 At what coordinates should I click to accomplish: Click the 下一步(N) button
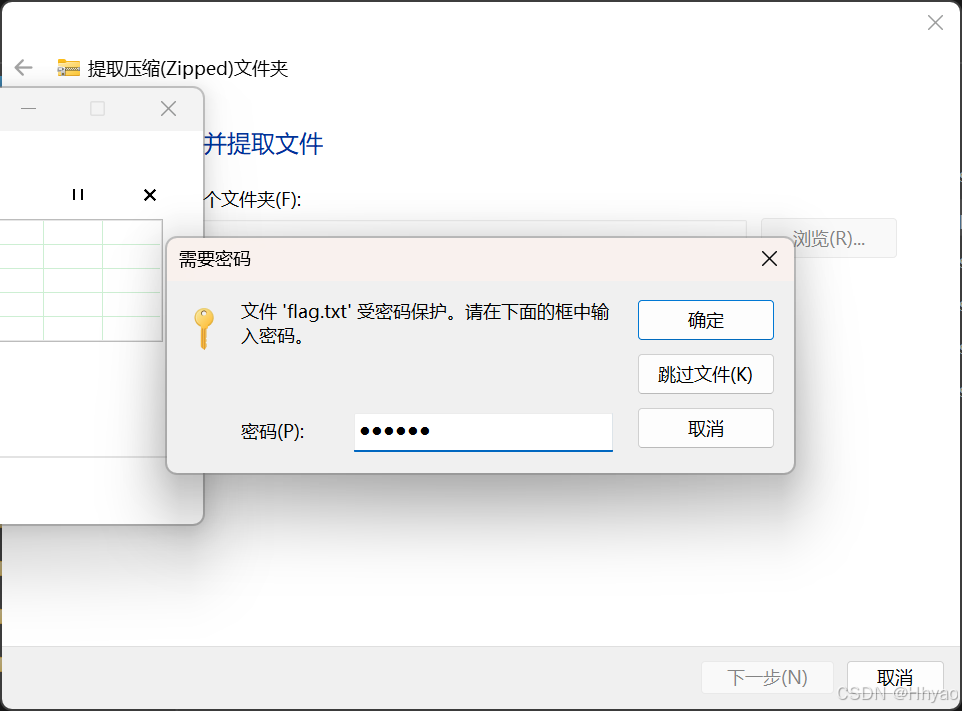[x=767, y=677]
